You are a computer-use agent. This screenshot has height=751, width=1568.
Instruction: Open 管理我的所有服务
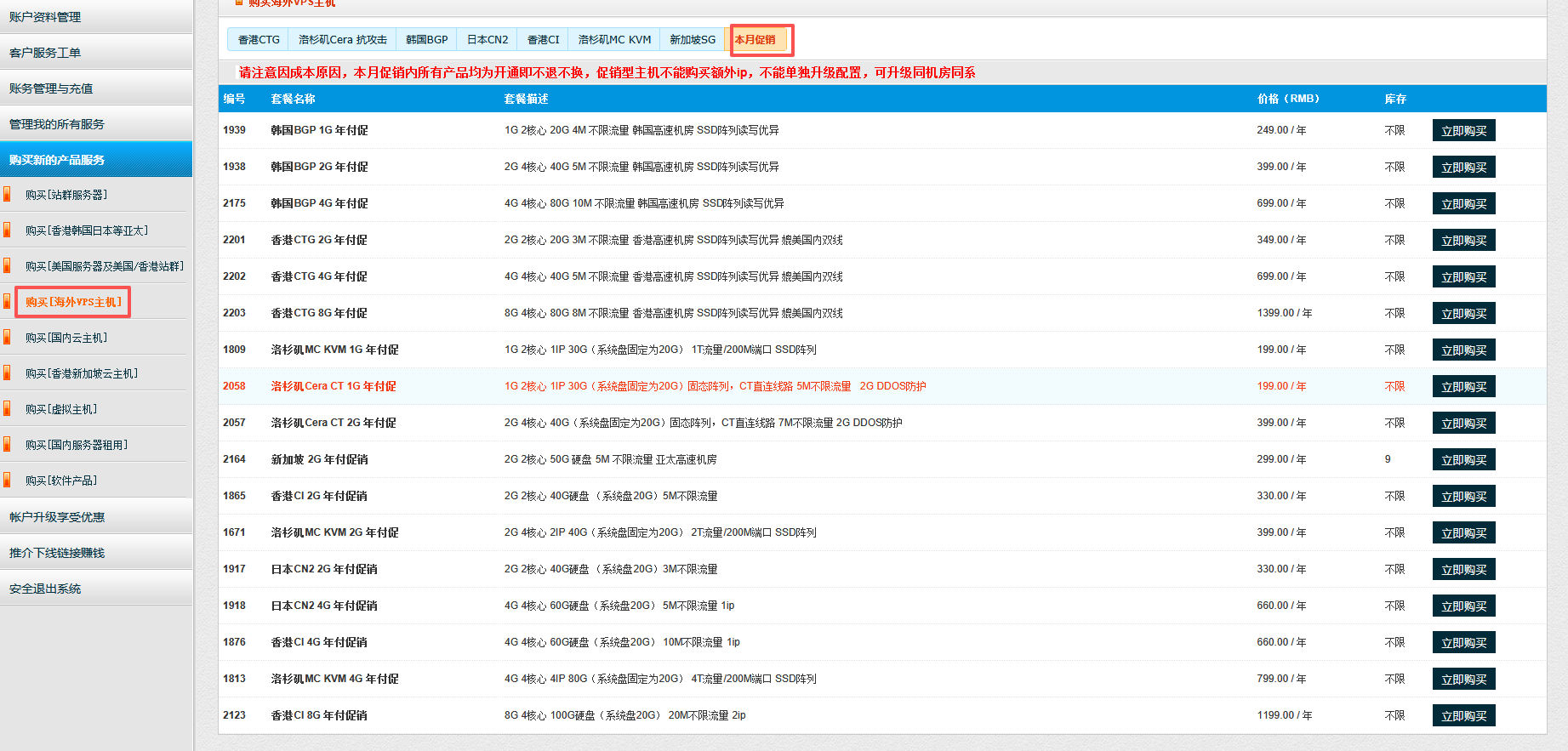[96, 124]
